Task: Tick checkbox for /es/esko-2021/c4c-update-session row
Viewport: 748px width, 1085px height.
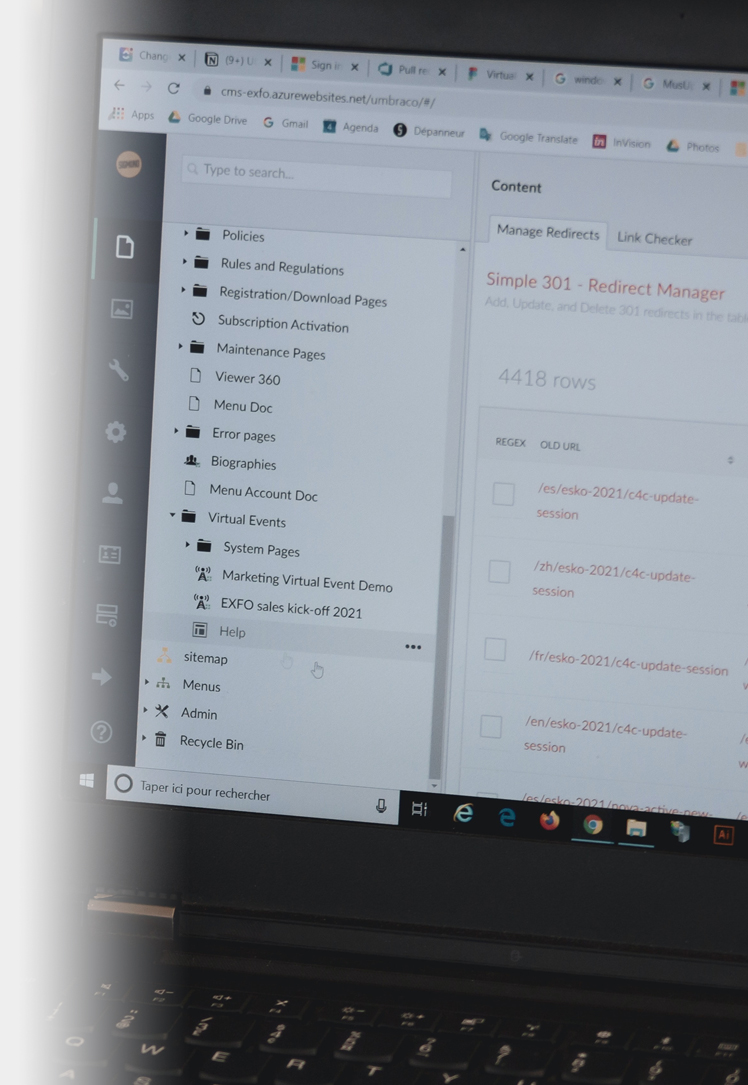Action: (503, 494)
